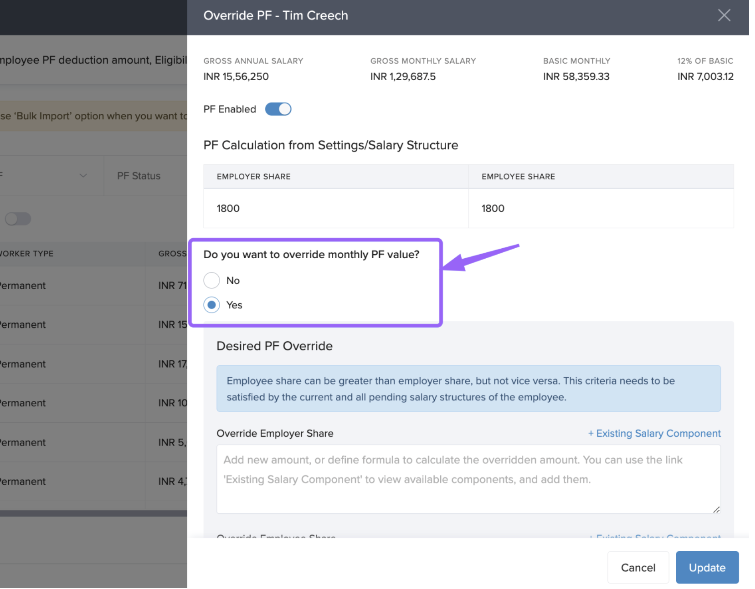Toggle the PF Enabled switch
Viewport: 755px width, 589px height.
coord(277,109)
